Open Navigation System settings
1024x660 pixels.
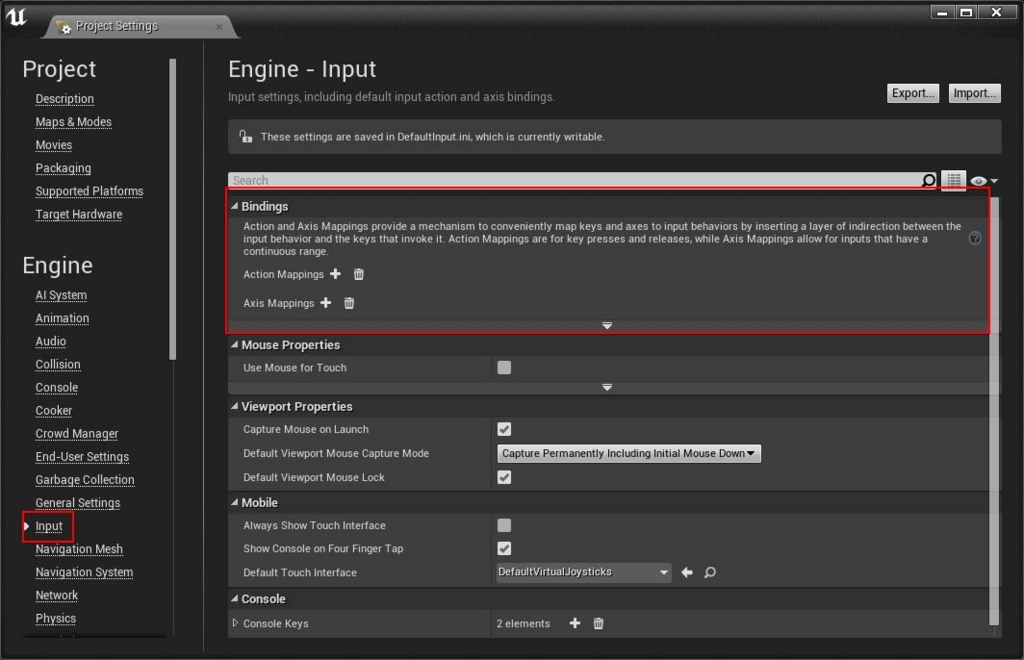point(84,572)
